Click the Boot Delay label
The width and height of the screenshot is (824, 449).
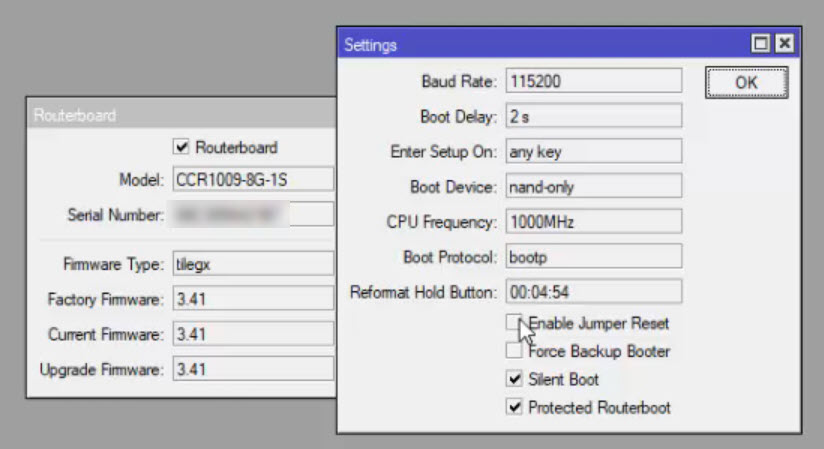tap(458, 116)
